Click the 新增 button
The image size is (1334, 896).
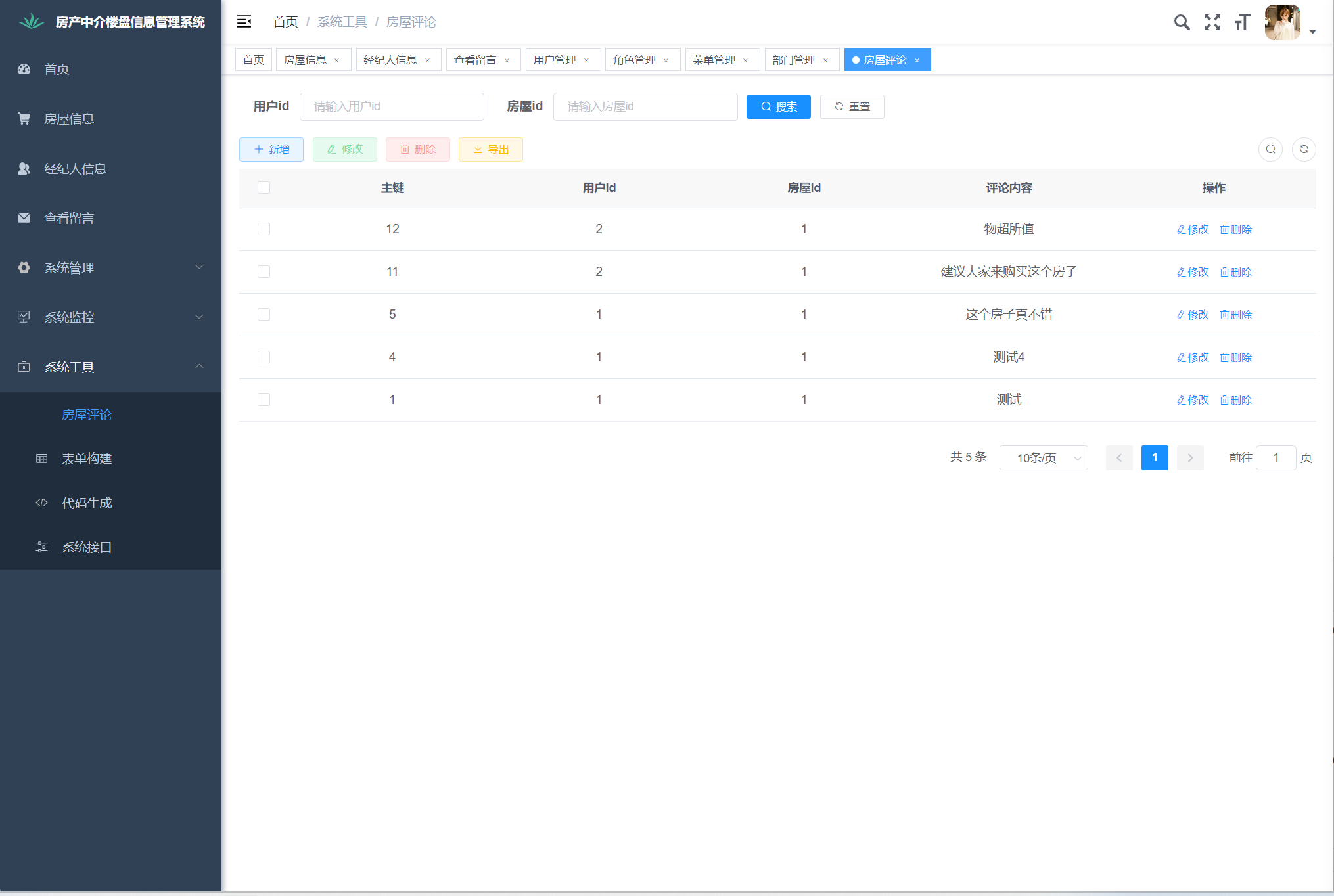click(271, 149)
